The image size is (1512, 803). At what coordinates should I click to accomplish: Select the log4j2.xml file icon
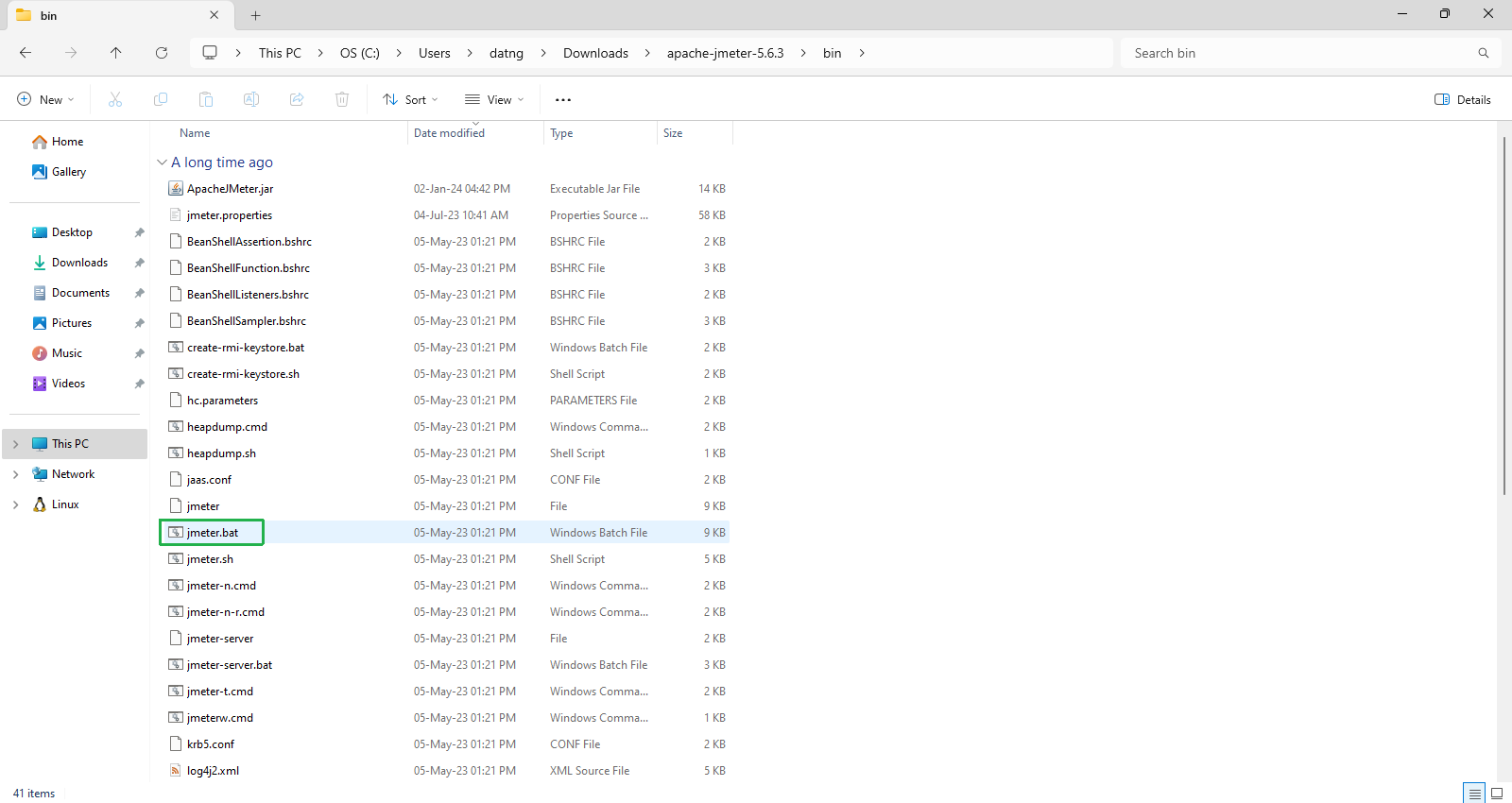[x=176, y=771]
